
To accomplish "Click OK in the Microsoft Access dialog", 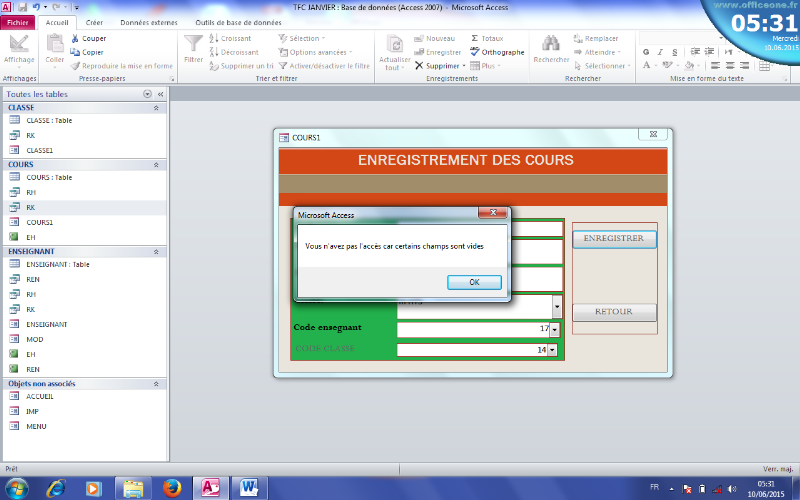I will coord(474,282).
